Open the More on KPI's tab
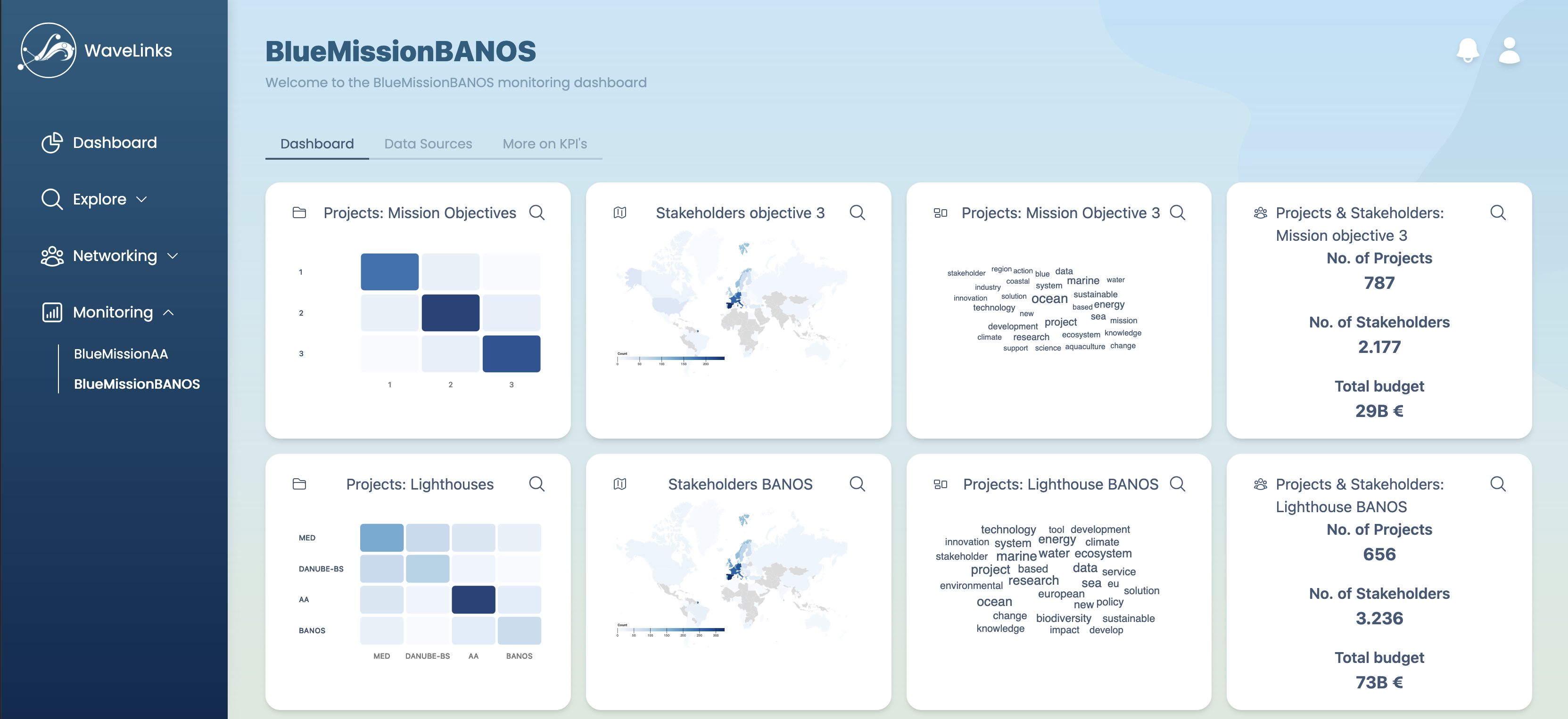The height and width of the screenshot is (719, 1568). click(x=545, y=144)
